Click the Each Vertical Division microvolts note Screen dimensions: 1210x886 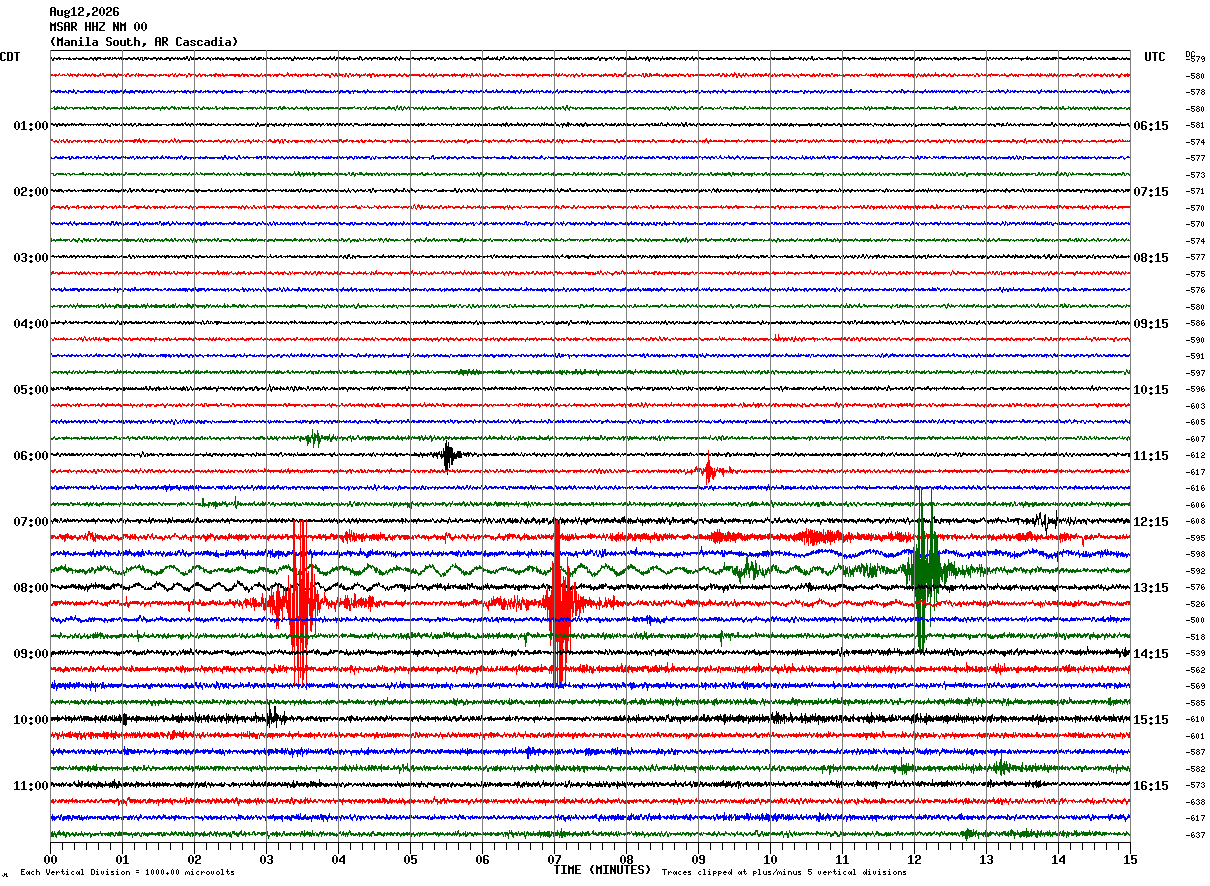pos(128,872)
